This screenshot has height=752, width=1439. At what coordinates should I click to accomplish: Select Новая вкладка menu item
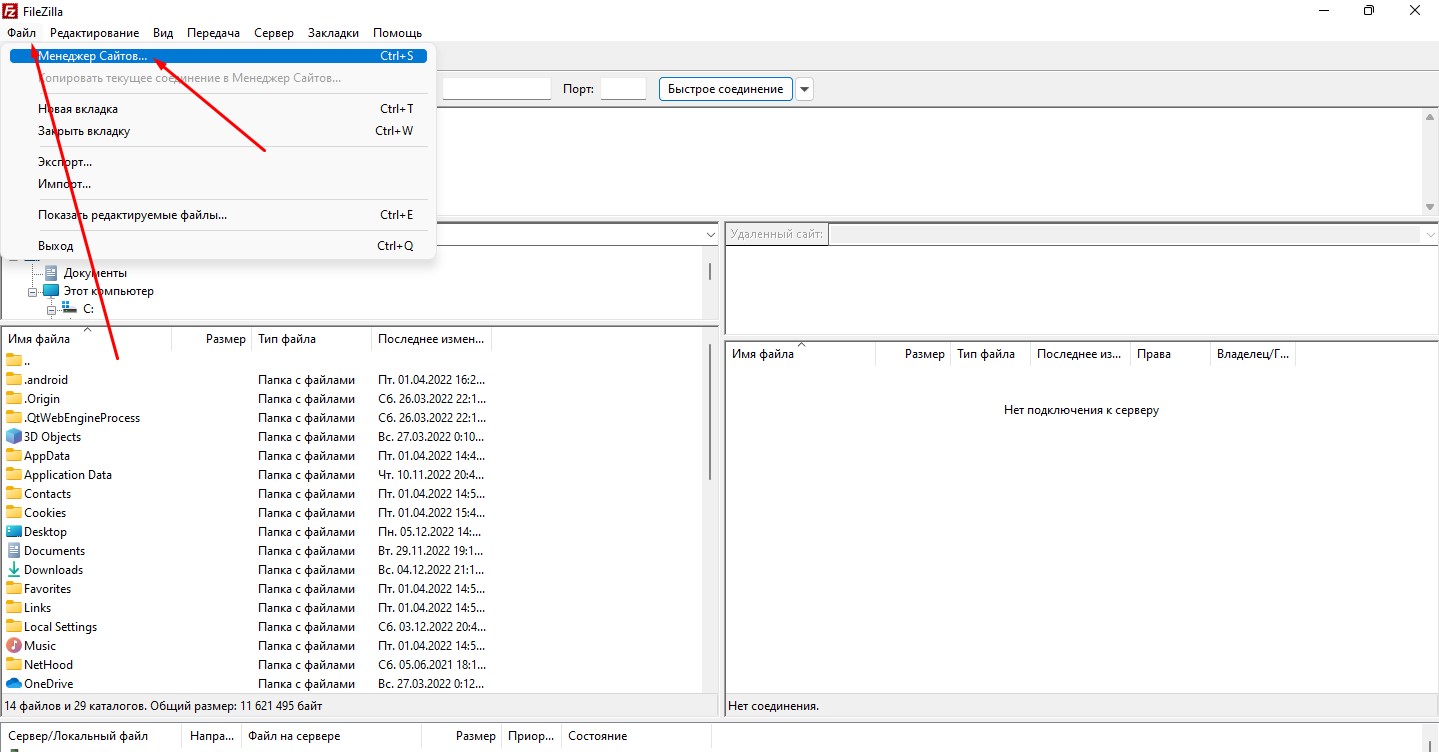tap(218, 109)
